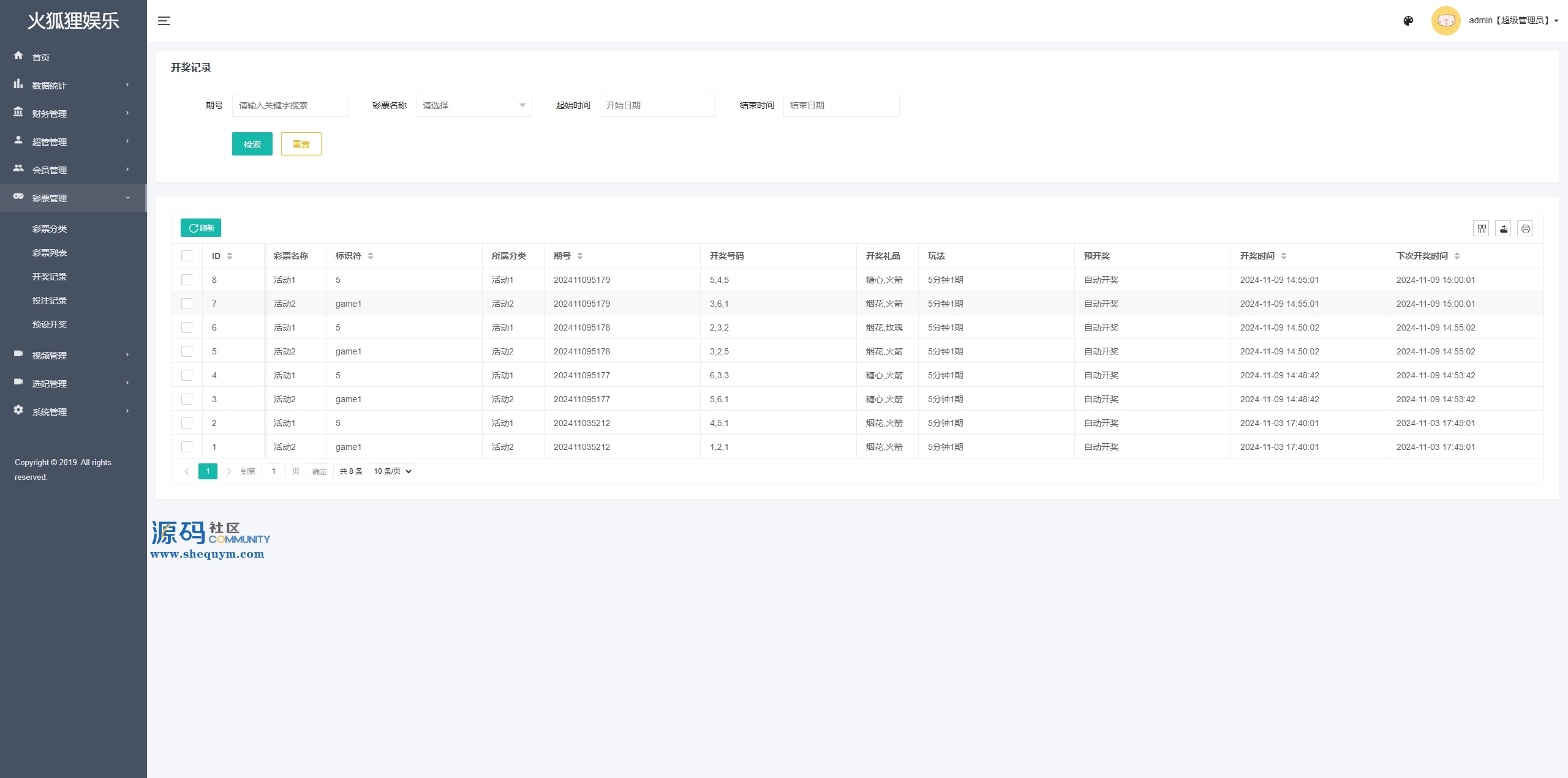Click the sidebar collapse hamburger icon
The height and width of the screenshot is (778, 1568).
pos(164,21)
